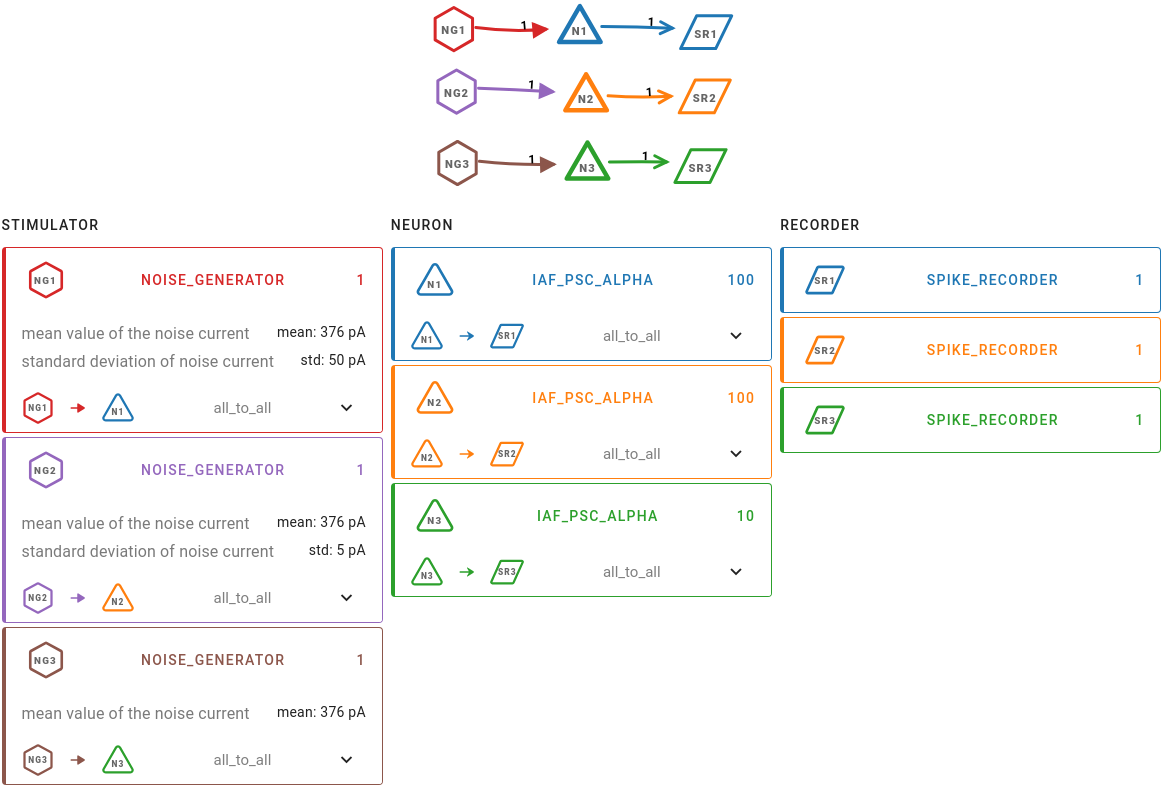Image resolution: width=1163 pixels, height=787 pixels.
Task: Click the blue SR1 parallelogram in graph
Action: tap(706, 33)
